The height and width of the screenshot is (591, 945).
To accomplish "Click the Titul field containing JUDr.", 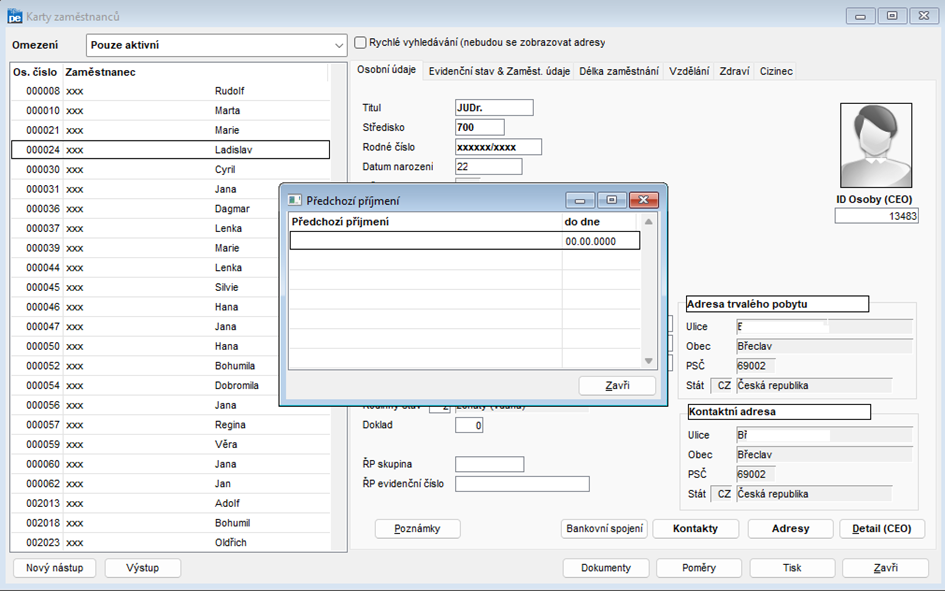I will [494, 108].
